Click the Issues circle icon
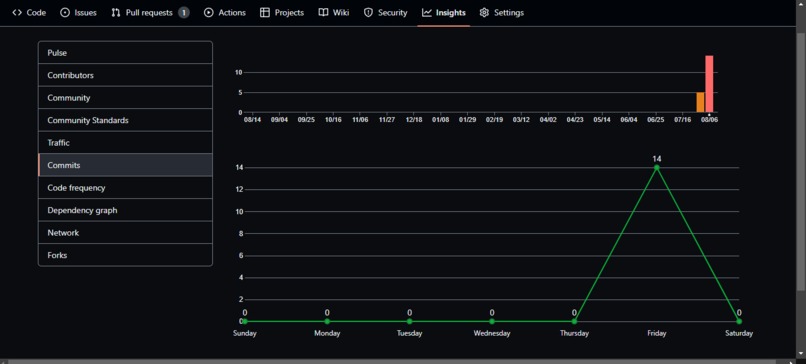Screen dimensions: 806x364 [65, 13]
